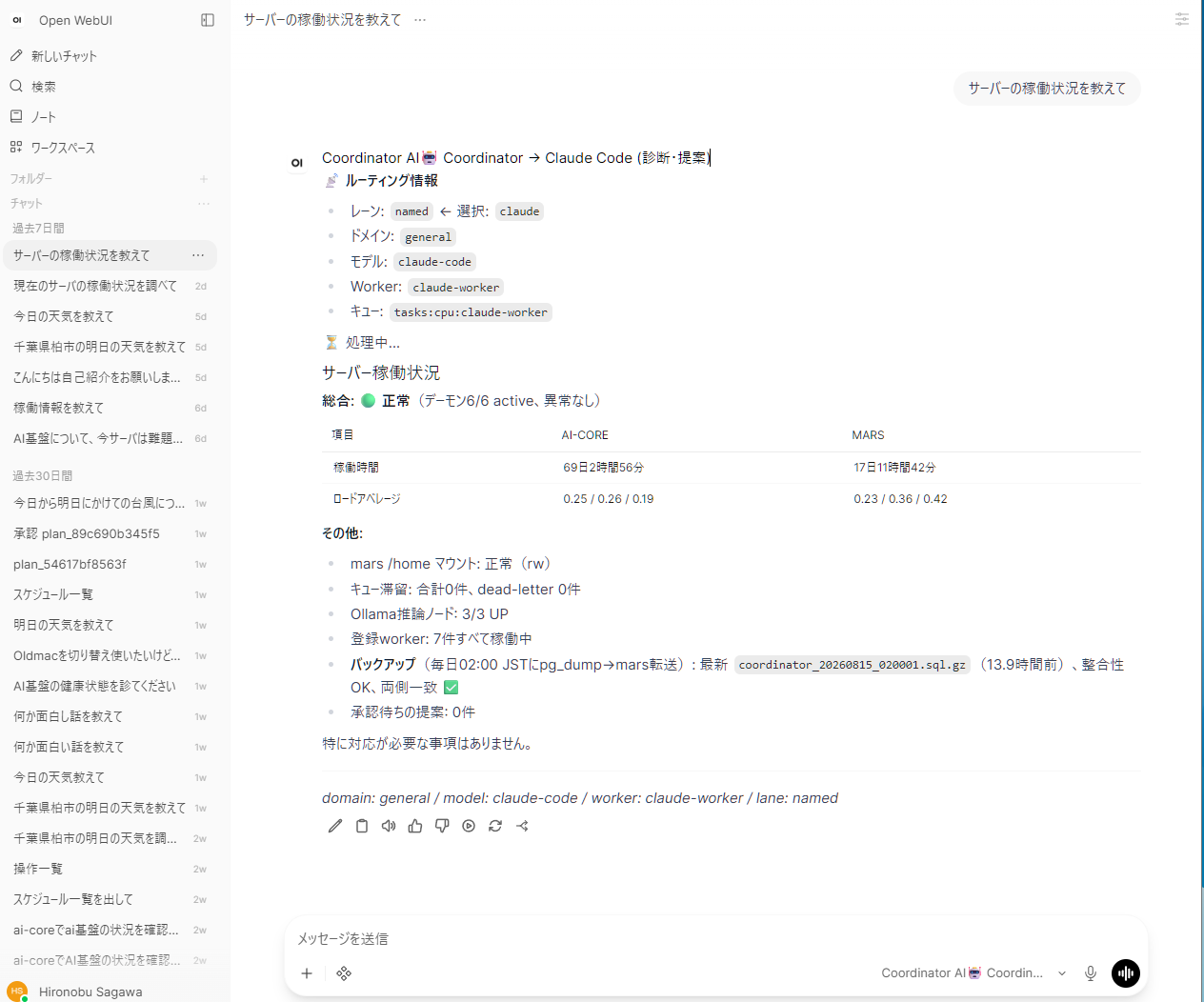Give thumbs down to the response
This screenshot has width=1204, height=1002.
(x=442, y=826)
